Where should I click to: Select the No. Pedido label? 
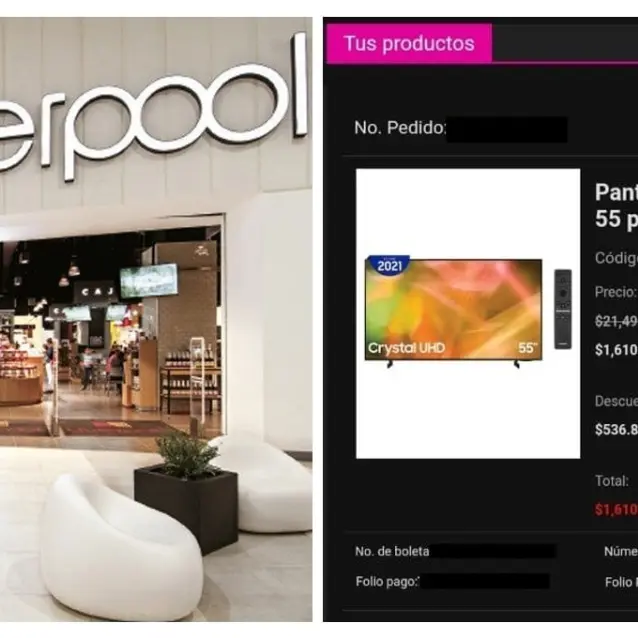400,128
